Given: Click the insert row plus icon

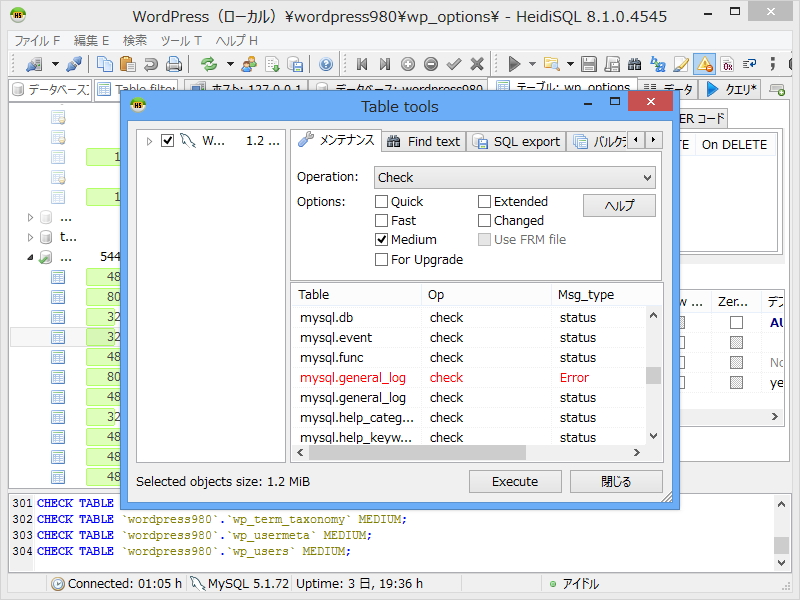Looking at the screenshot, I should tap(408, 64).
